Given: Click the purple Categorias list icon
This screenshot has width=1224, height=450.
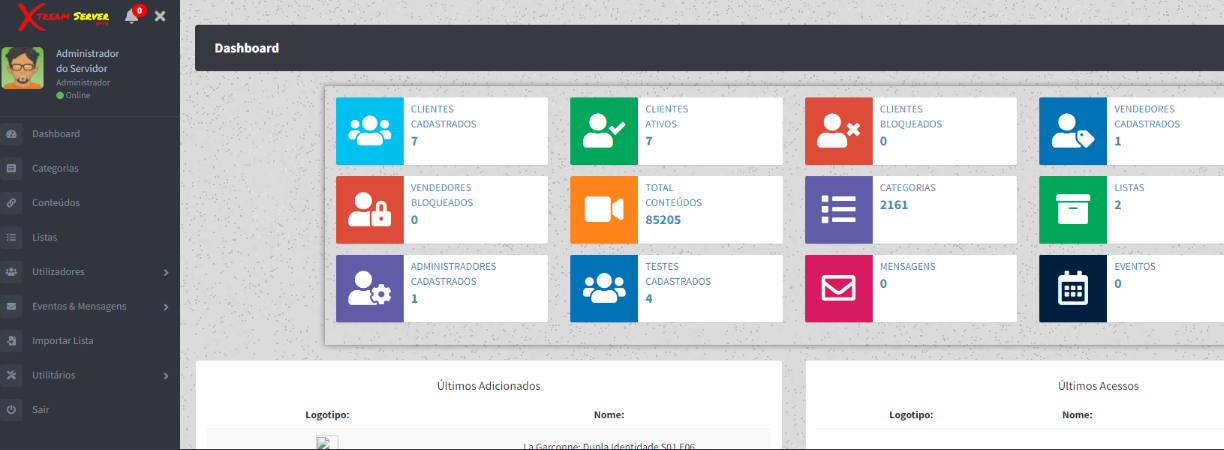Looking at the screenshot, I should (x=839, y=210).
